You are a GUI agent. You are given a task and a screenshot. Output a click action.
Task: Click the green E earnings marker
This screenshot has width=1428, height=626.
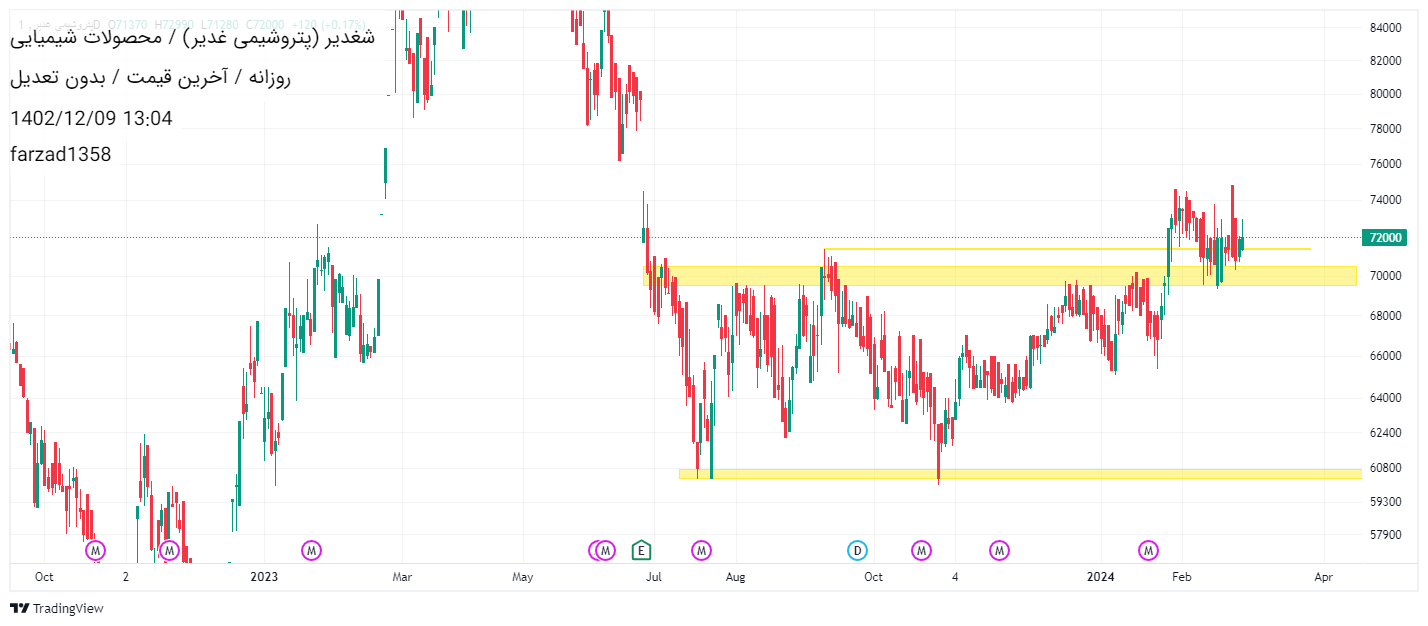point(641,550)
